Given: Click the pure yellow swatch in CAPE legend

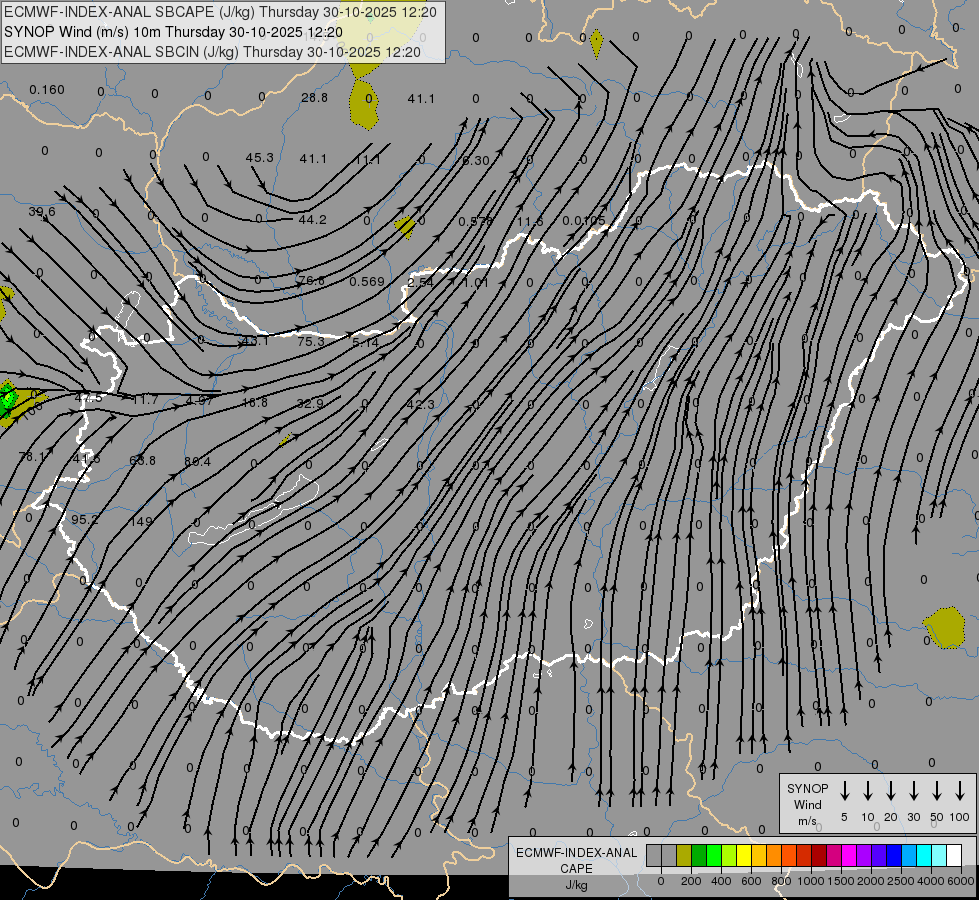Looking at the screenshot, I should pyautogui.click(x=744, y=856).
